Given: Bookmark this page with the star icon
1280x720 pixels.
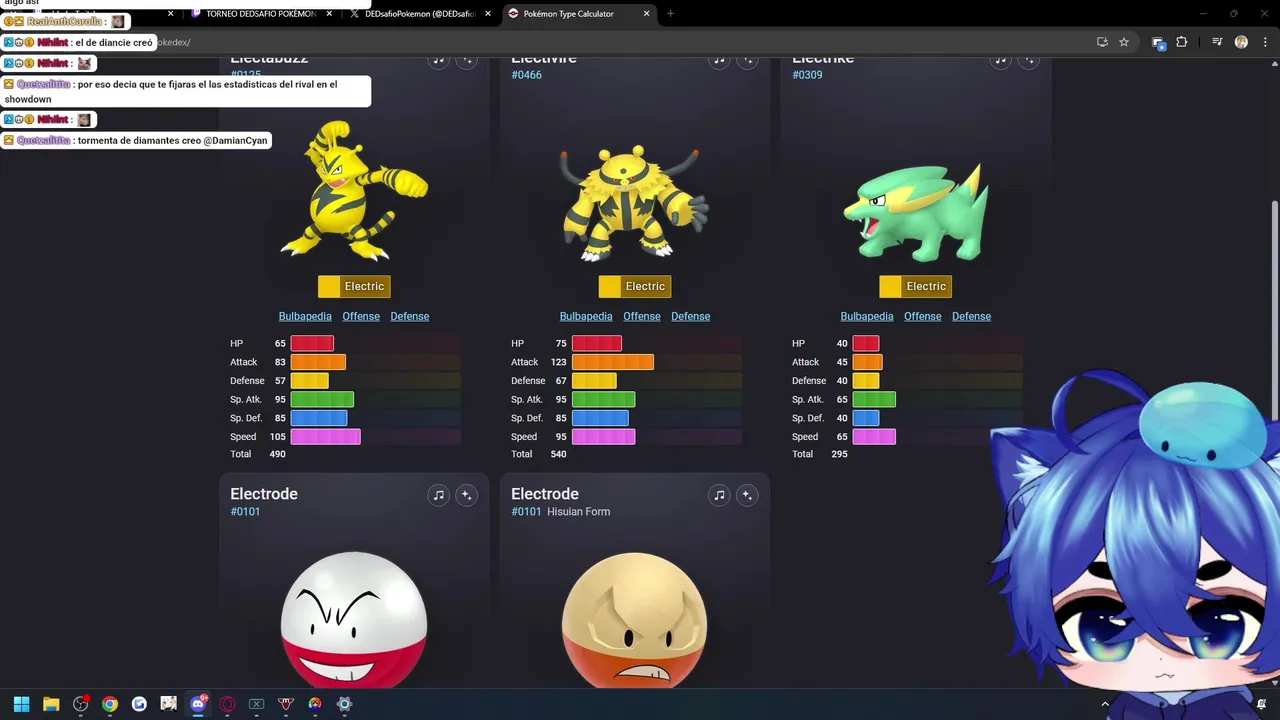Looking at the screenshot, I should [x=1124, y=42].
